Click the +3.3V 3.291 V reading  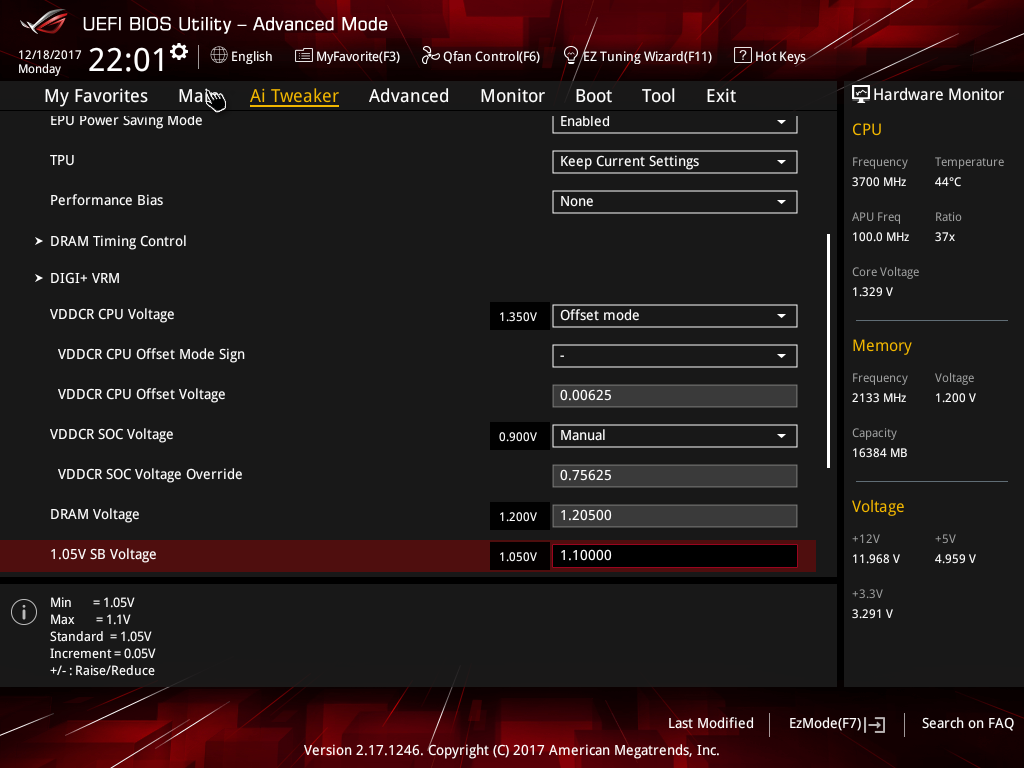[x=872, y=614]
